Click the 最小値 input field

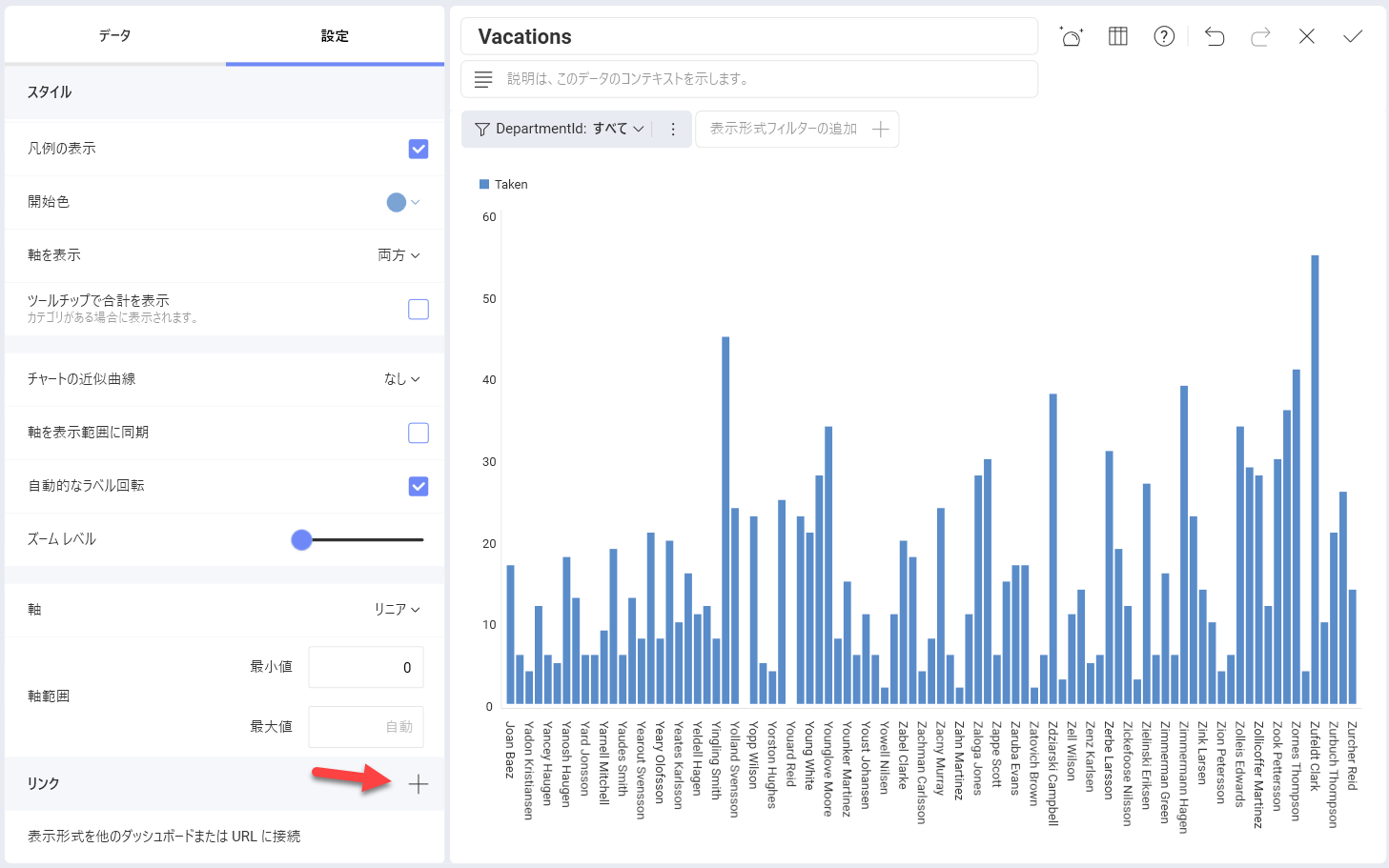[366, 667]
